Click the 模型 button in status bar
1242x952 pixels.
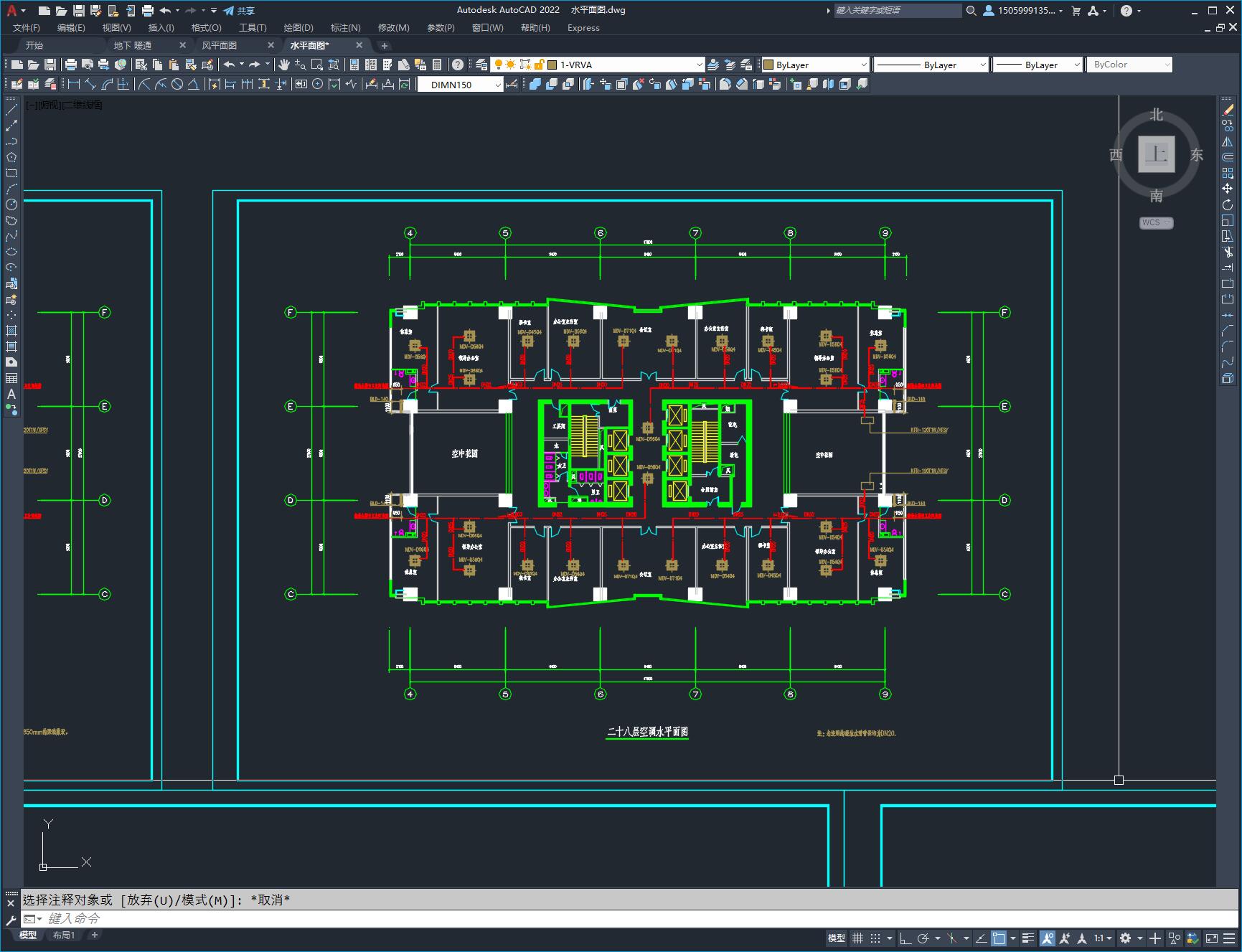[x=837, y=938]
